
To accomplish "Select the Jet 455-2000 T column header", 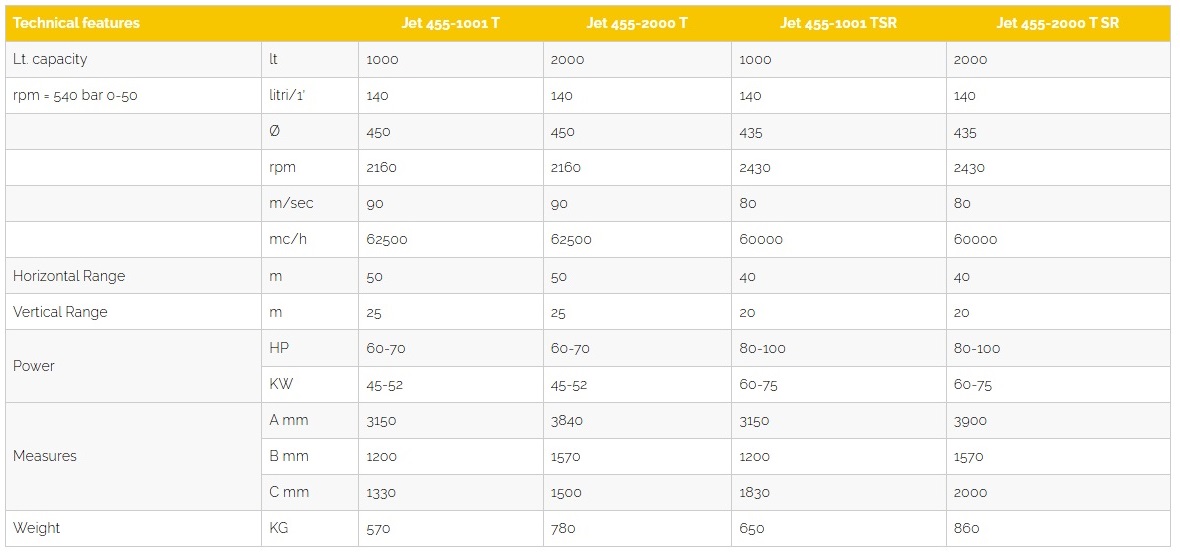I will tap(637, 23).
